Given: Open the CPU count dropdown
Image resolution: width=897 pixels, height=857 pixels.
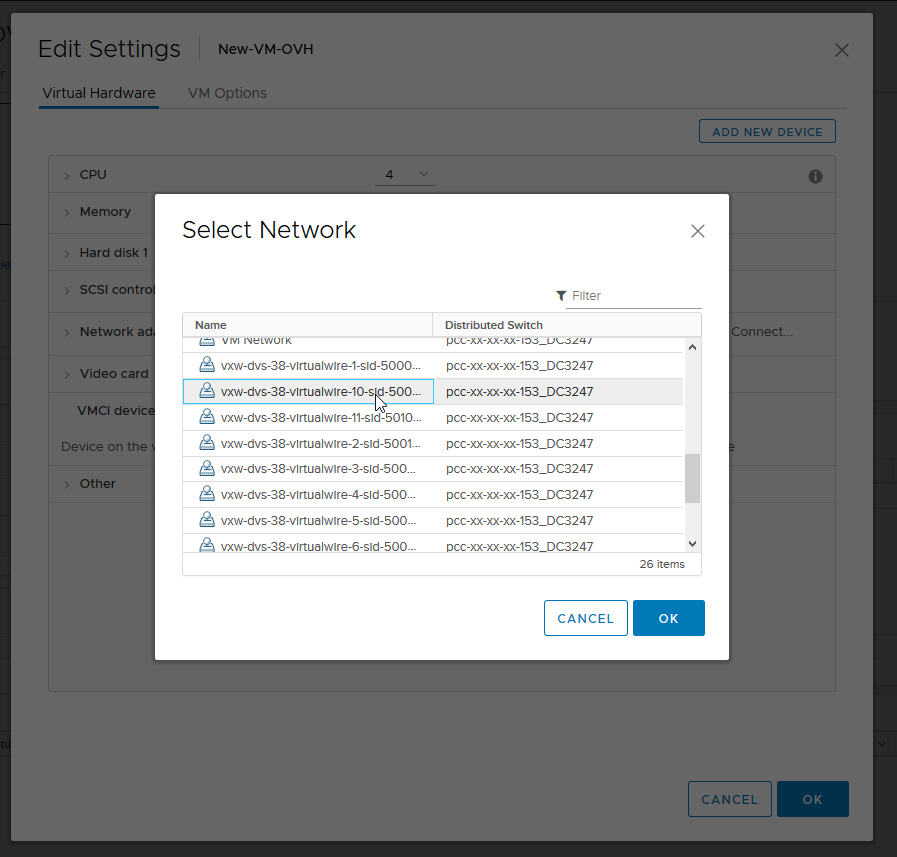Looking at the screenshot, I should pos(405,173).
